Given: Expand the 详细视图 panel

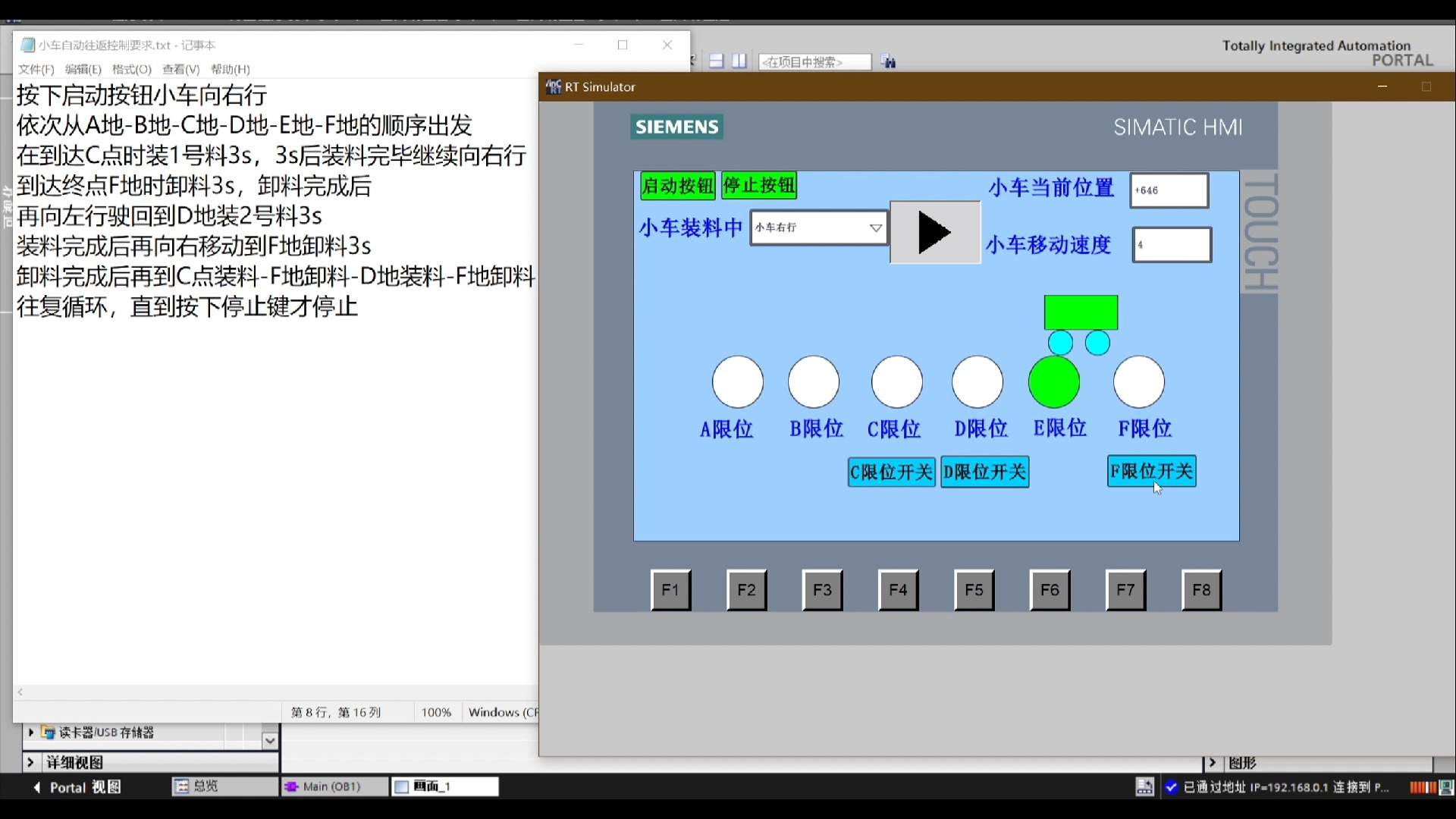Looking at the screenshot, I should (31, 762).
